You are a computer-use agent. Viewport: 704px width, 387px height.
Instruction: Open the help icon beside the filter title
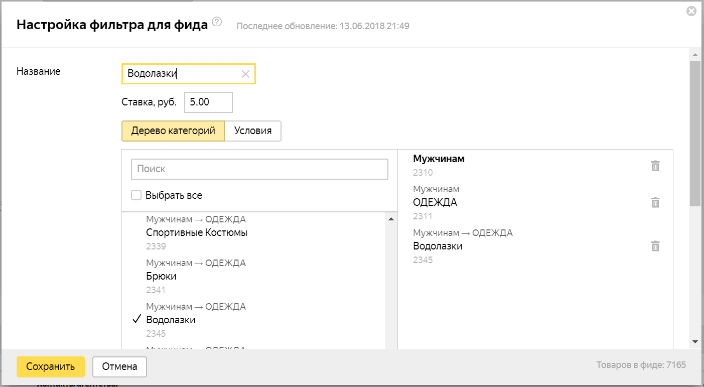pos(217,22)
